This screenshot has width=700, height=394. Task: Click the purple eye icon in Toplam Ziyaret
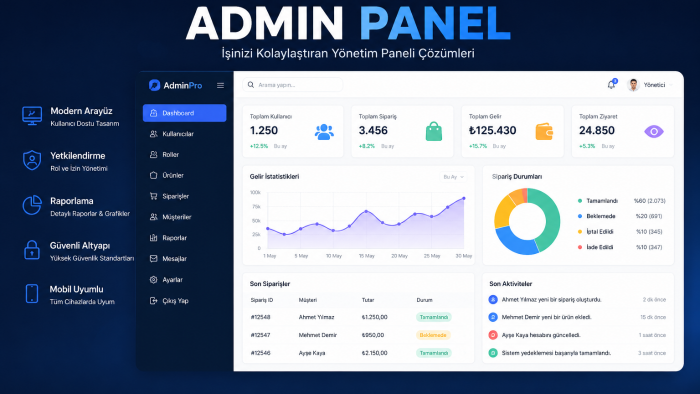(654, 132)
